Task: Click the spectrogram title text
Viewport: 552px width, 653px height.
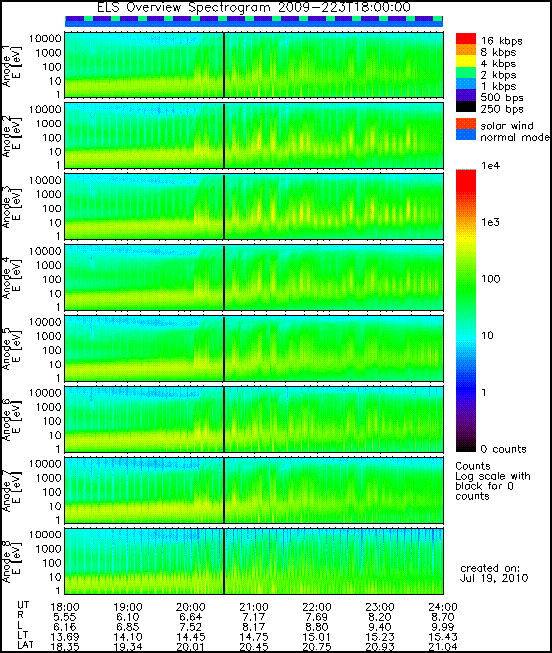Action: coord(253,7)
